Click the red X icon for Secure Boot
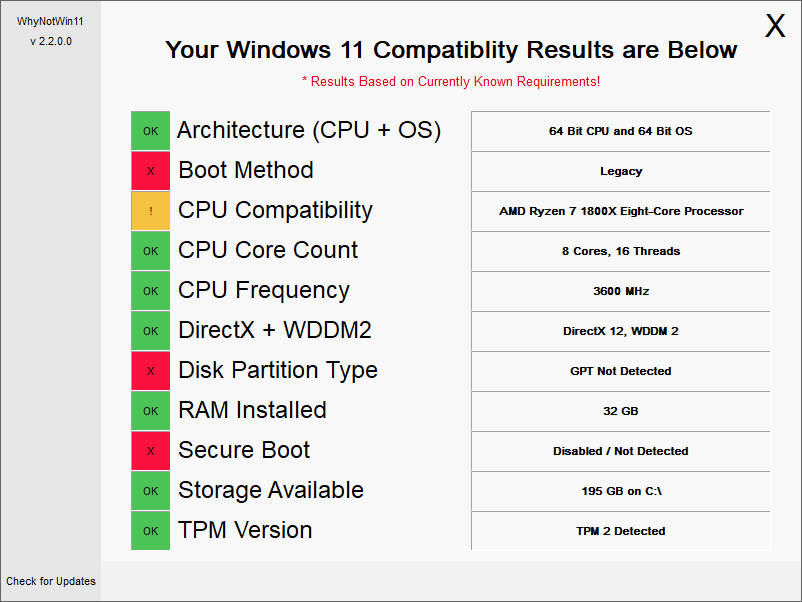 [150, 451]
